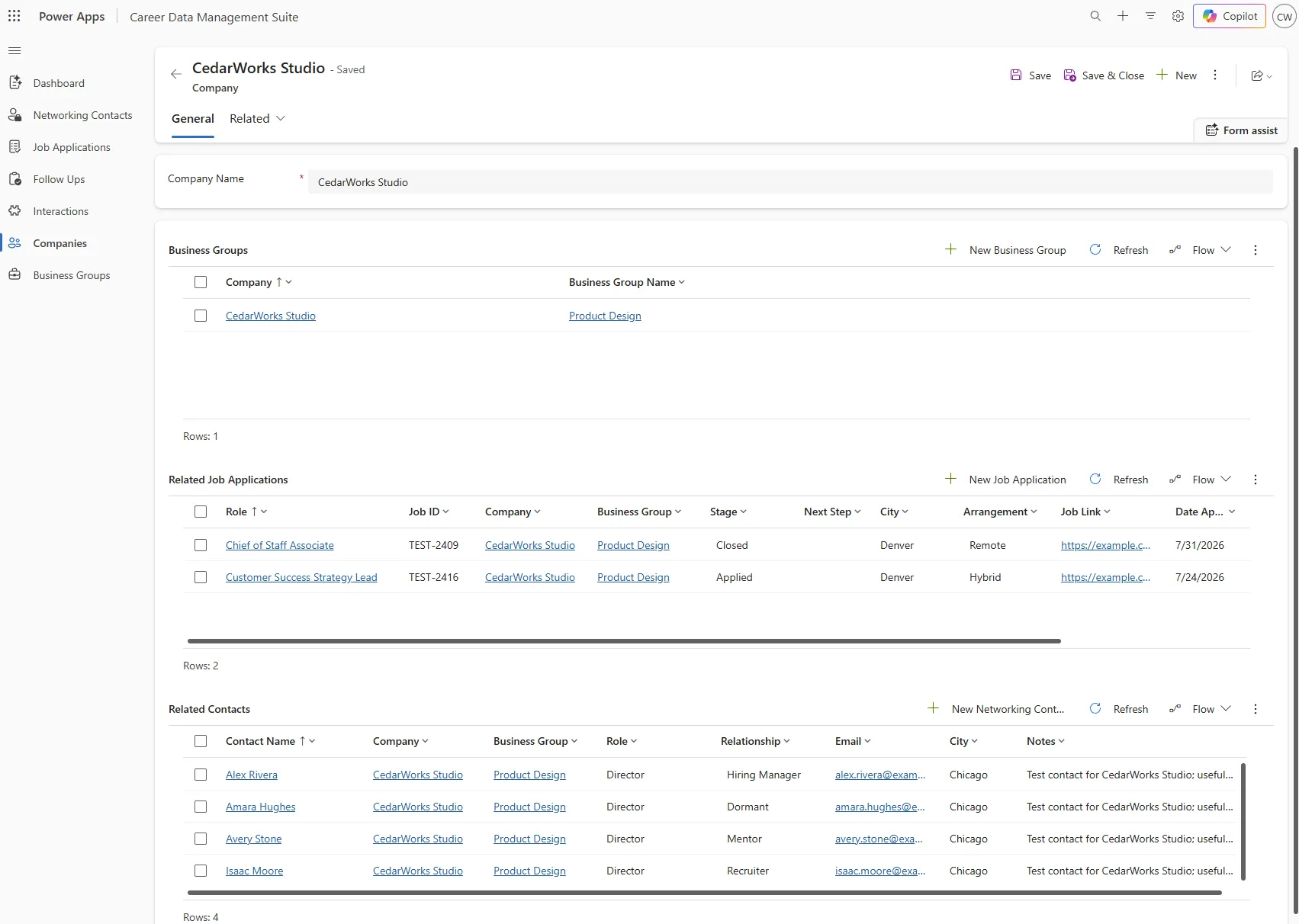The image size is (1299, 924).
Task: Open Copilot panel
Action: (1230, 16)
